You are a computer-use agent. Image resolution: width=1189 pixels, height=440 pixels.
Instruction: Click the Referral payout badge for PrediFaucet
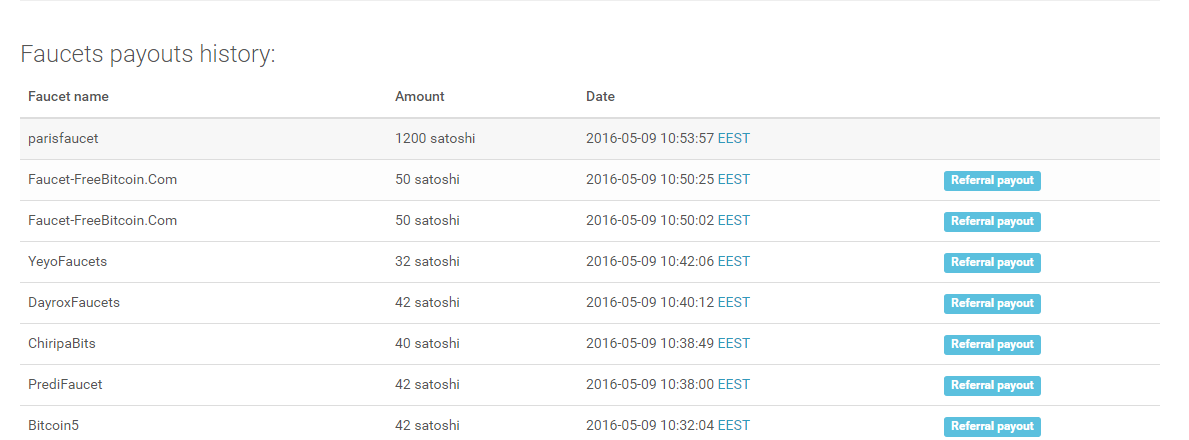point(991,385)
